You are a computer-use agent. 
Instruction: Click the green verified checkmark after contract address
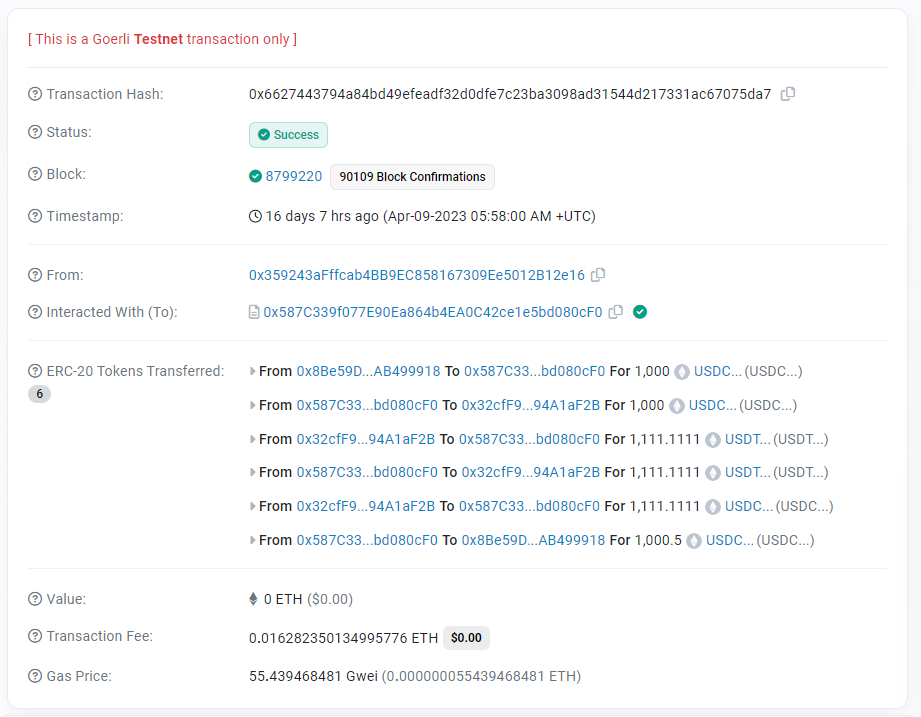(640, 312)
